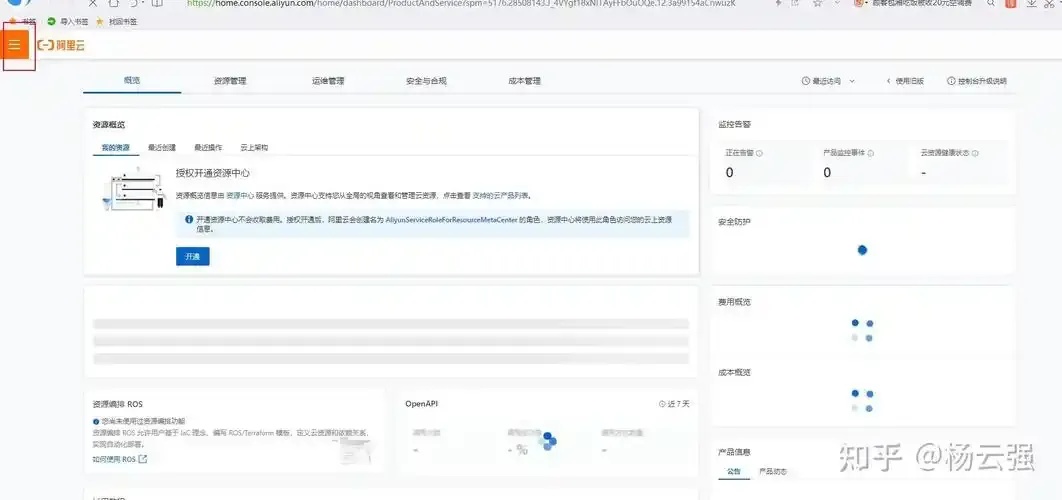Open the 资源管理 tab
Viewport: 1062px width, 500px height.
[230, 81]
